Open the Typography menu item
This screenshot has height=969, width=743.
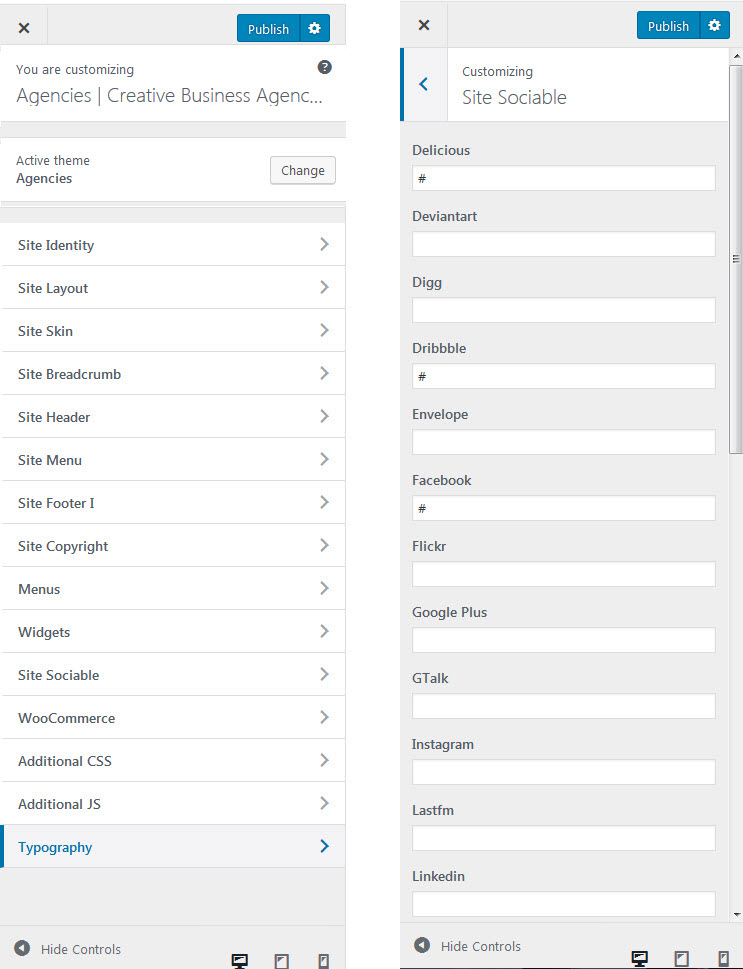(x=173, y=847)
